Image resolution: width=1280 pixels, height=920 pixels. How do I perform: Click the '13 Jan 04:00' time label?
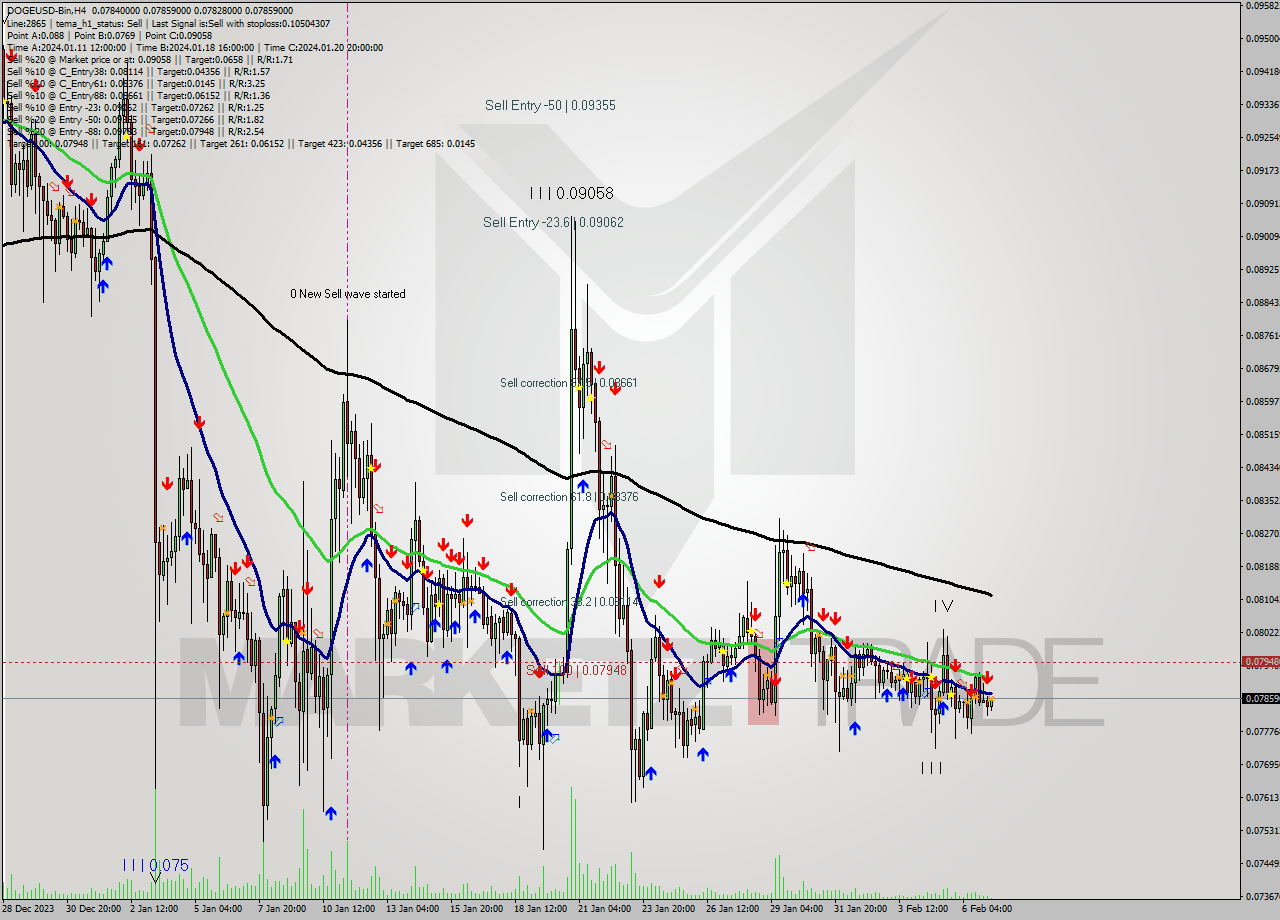coord(412,908)
